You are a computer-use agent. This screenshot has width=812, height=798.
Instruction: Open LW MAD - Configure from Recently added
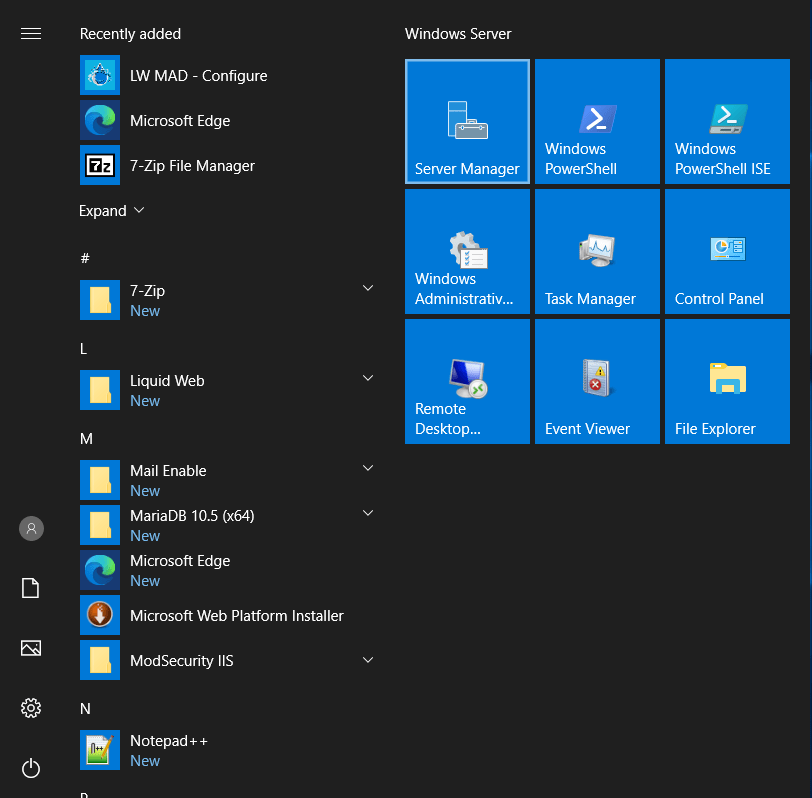pos(228,75)
